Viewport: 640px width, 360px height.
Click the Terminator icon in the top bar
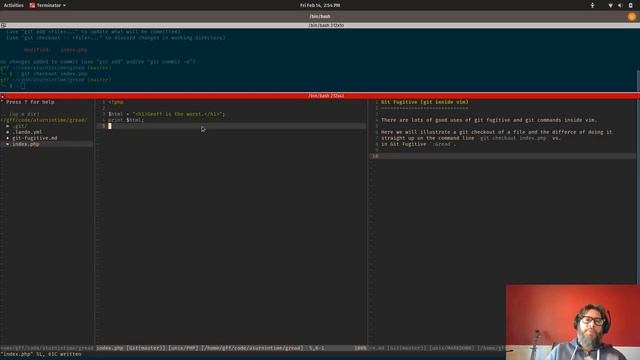tap(32, 5)
